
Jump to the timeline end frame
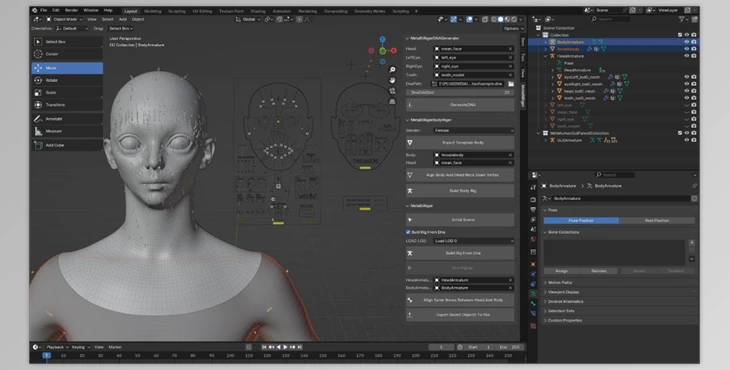(300, 347)
